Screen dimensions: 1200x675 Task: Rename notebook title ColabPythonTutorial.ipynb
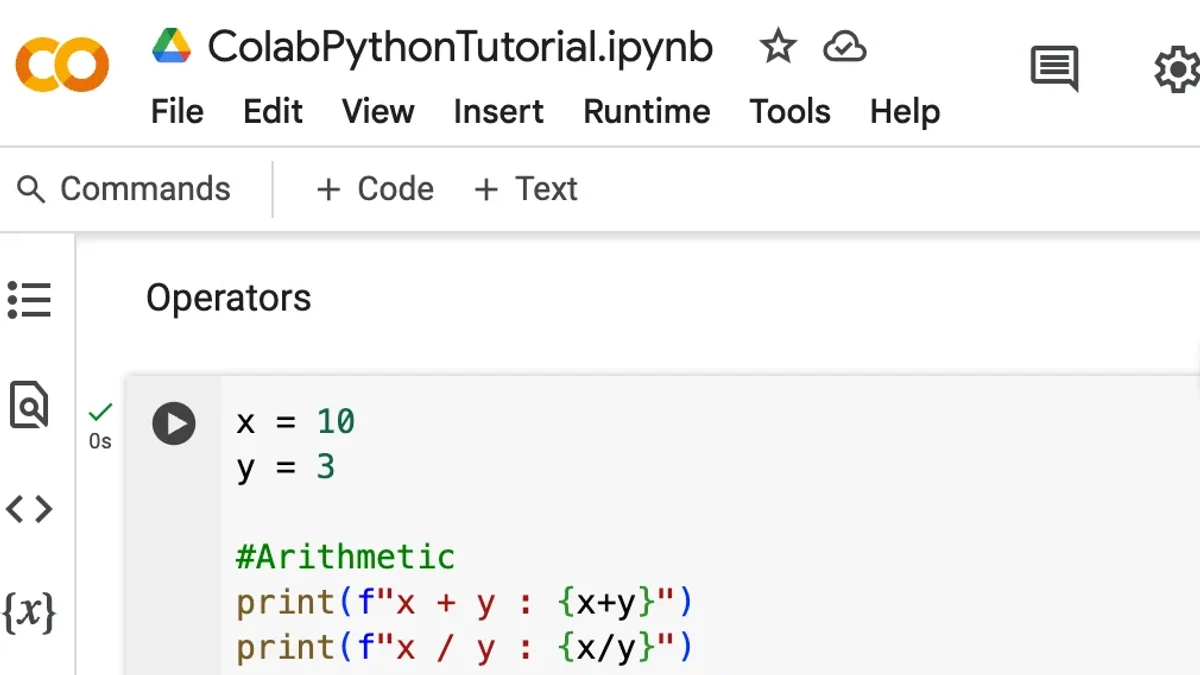[460, 47]
